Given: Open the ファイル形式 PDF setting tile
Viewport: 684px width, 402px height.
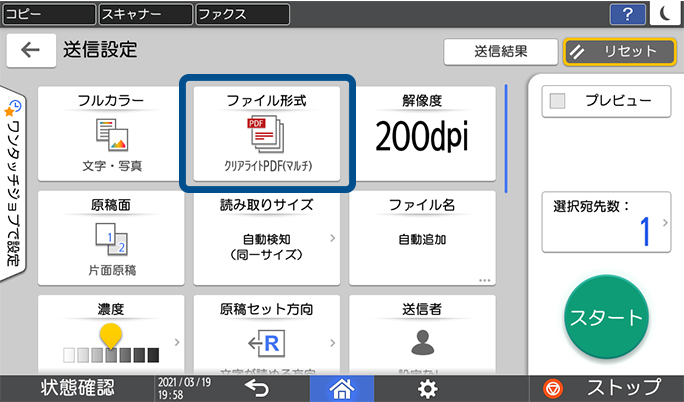Looking at the screenshot, I should pyautogui.click(x=267, y=133).
